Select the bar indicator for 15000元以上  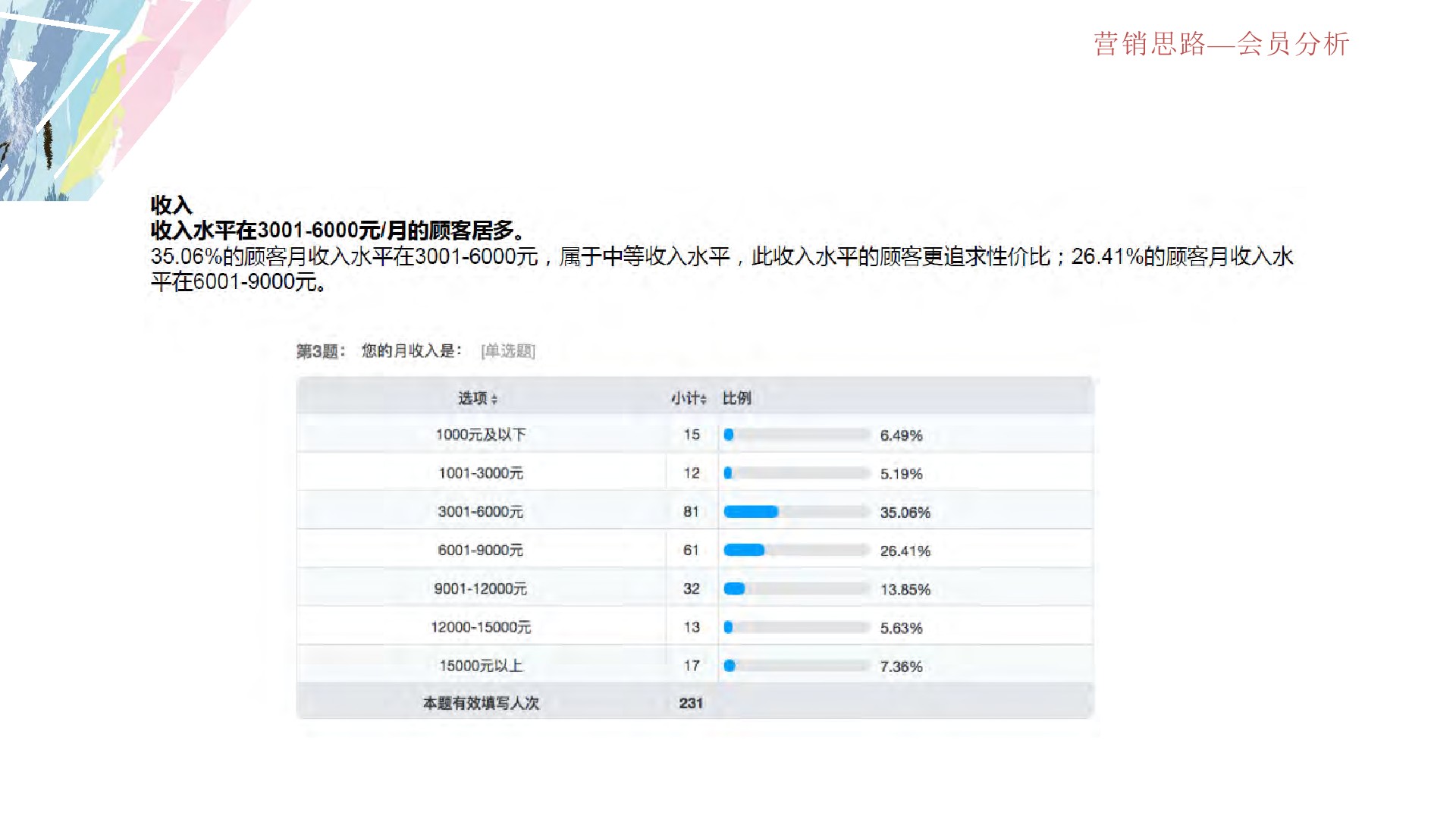pos(730,667)
